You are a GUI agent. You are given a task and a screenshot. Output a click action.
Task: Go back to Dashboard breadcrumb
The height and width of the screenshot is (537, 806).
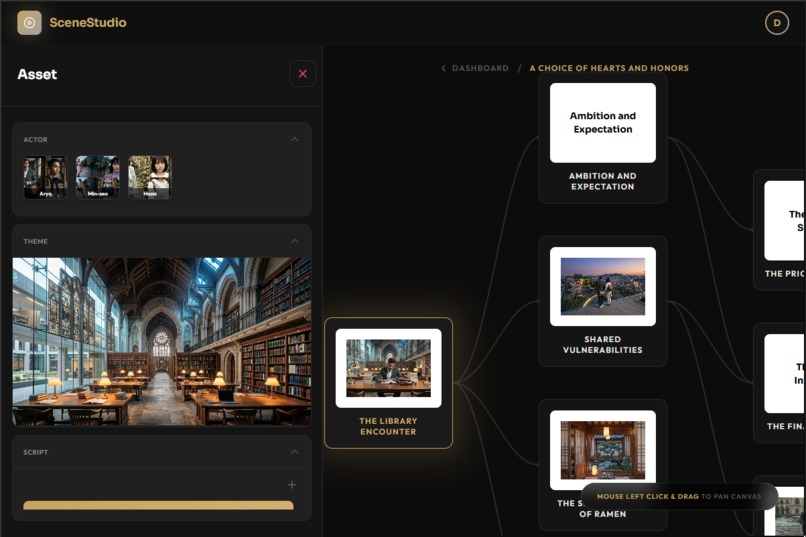pyautogui.click(x=480, y=68)
